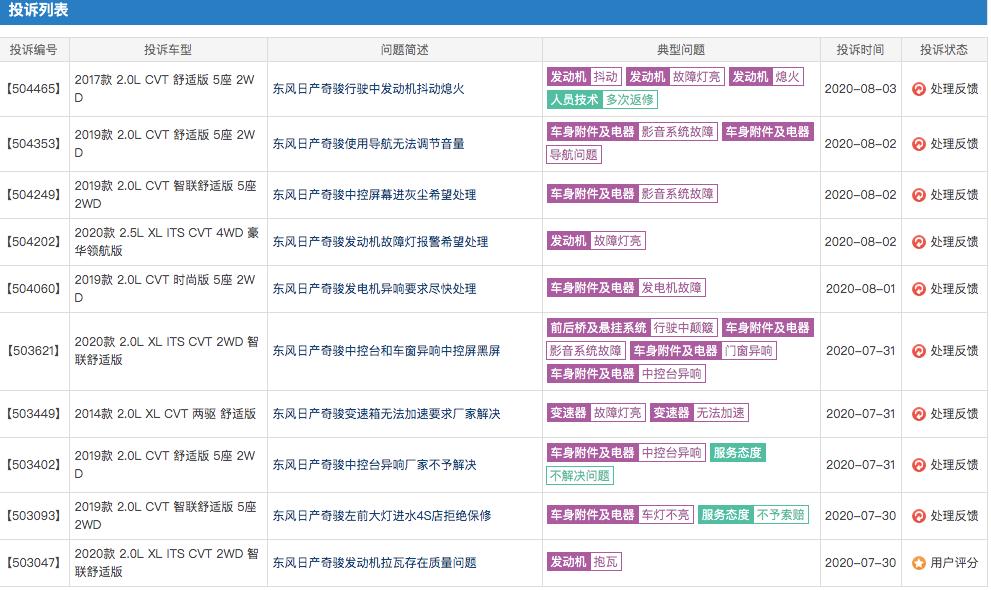The height and width of the screenshot is (590, 991).
Task: Open complaint number 【503402】
Action: (33, 464)
